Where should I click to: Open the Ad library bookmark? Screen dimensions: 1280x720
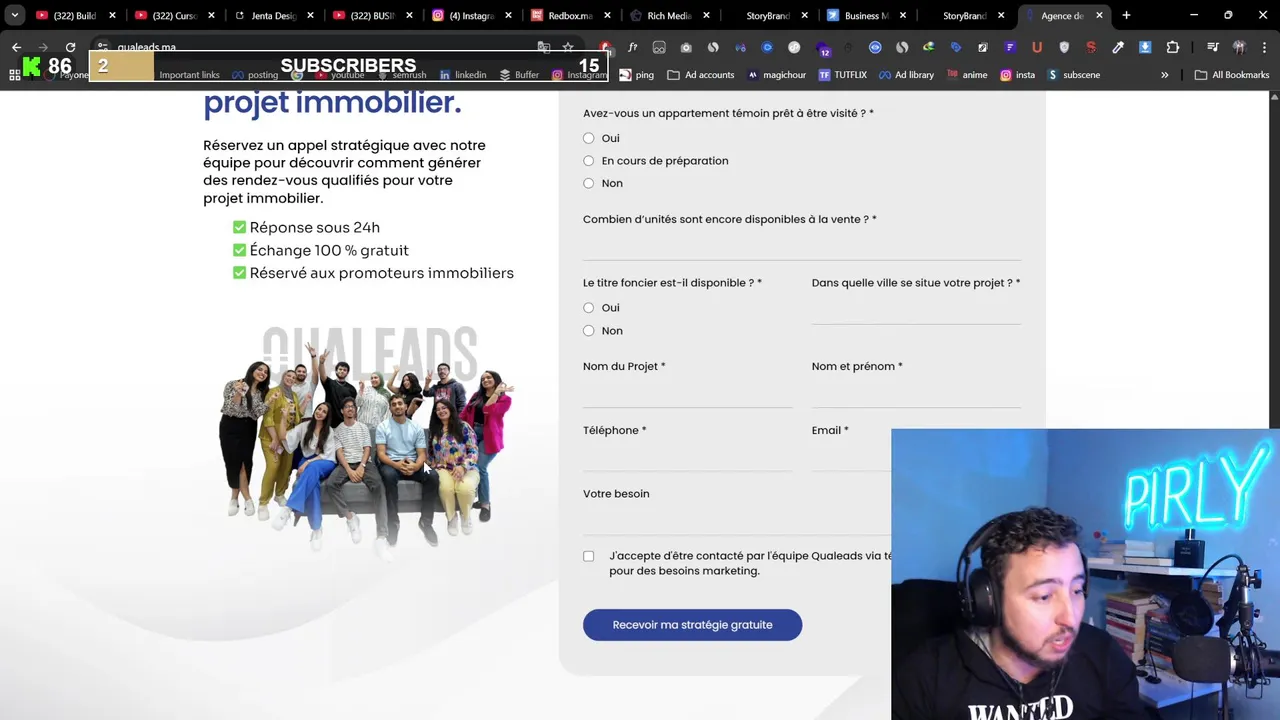coord(906,75)
